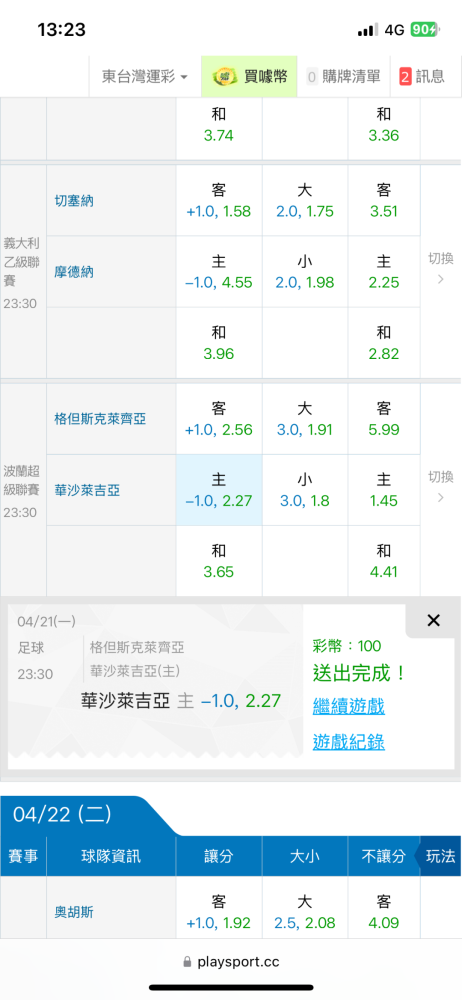Choose 摩德納 主 2.25 no-handicap odds
The image size is (462, 1000).
pos(384,272)
